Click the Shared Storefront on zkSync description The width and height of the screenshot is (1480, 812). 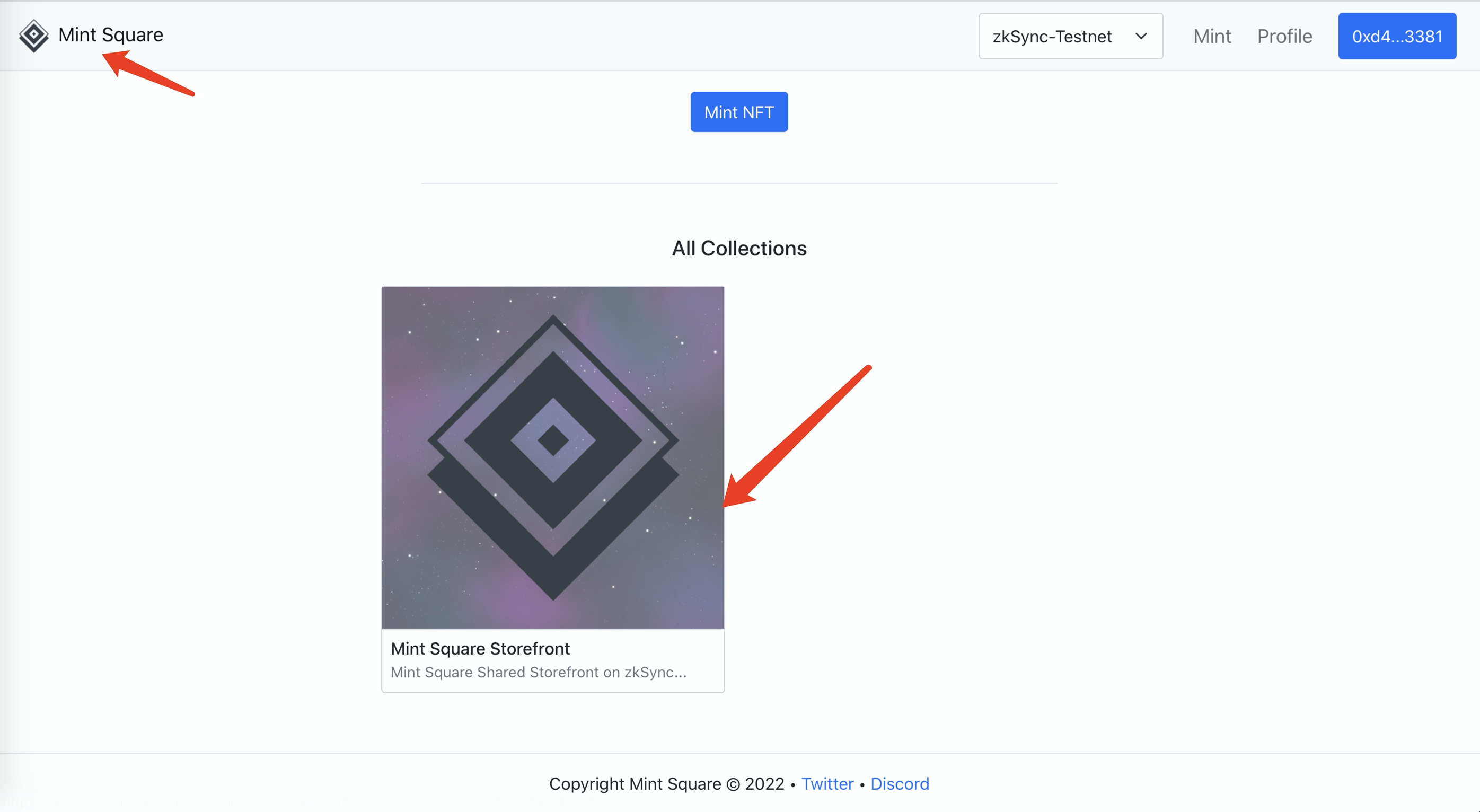539,672
